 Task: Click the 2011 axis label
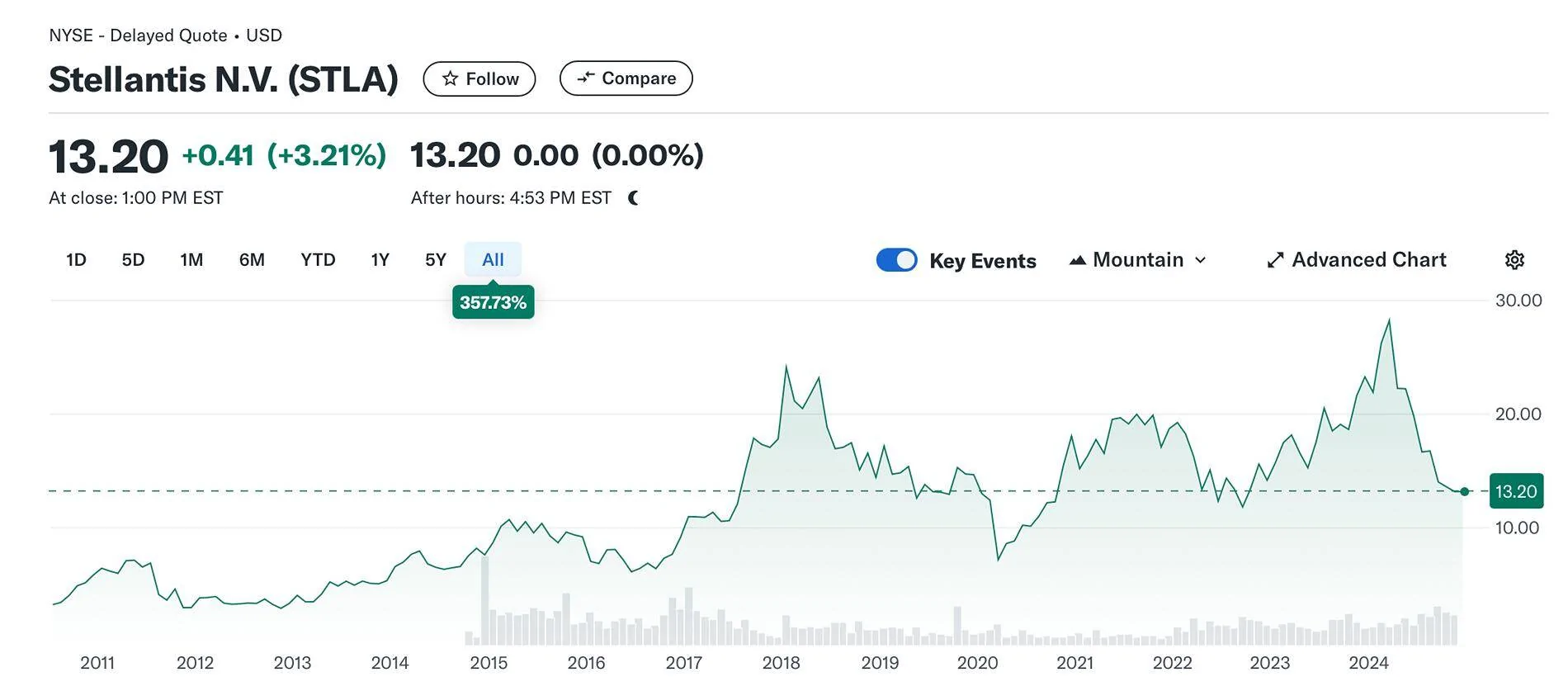point(97,663)
